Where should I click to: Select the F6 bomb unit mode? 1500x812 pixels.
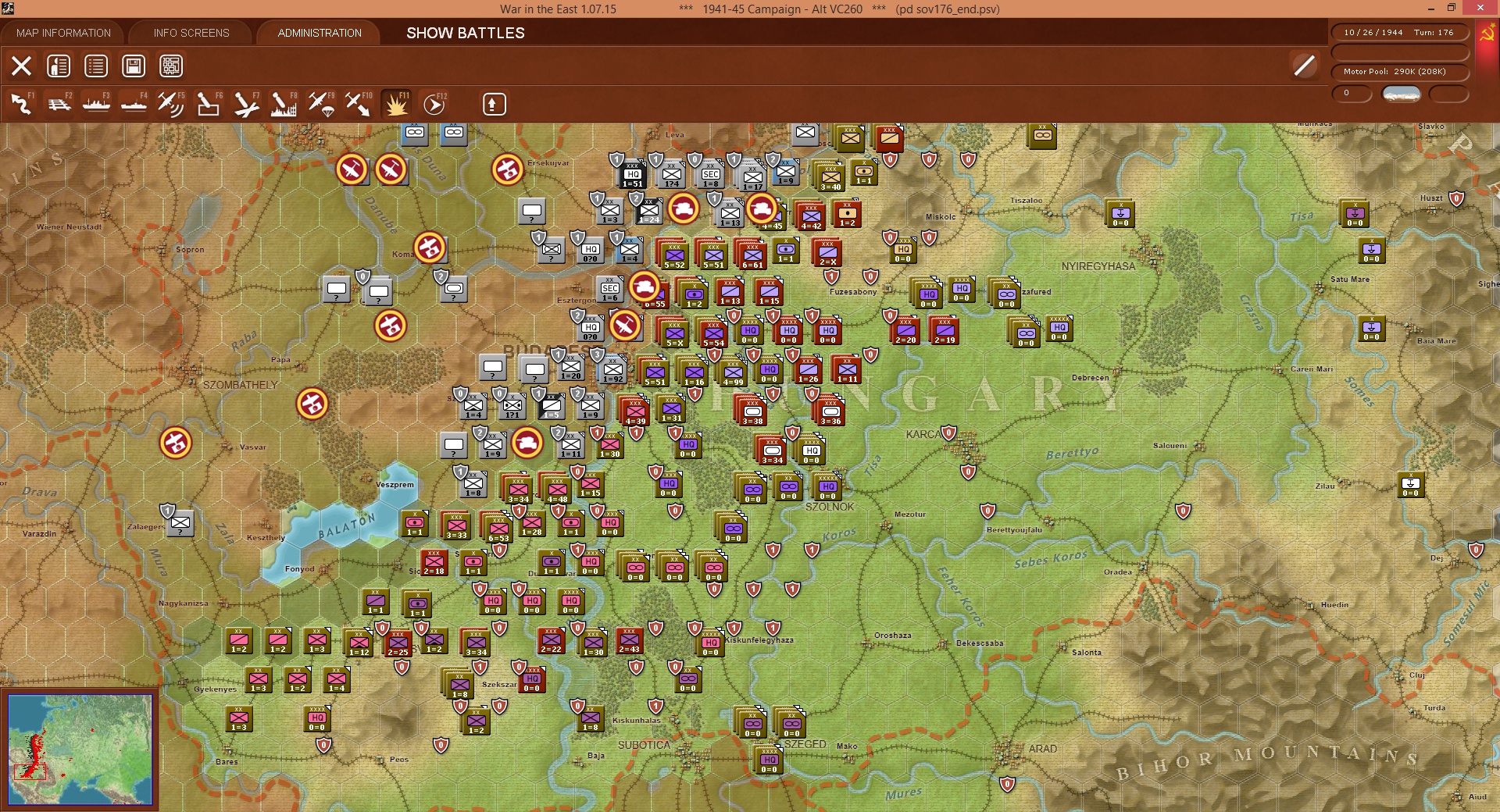tap(209, 104)
